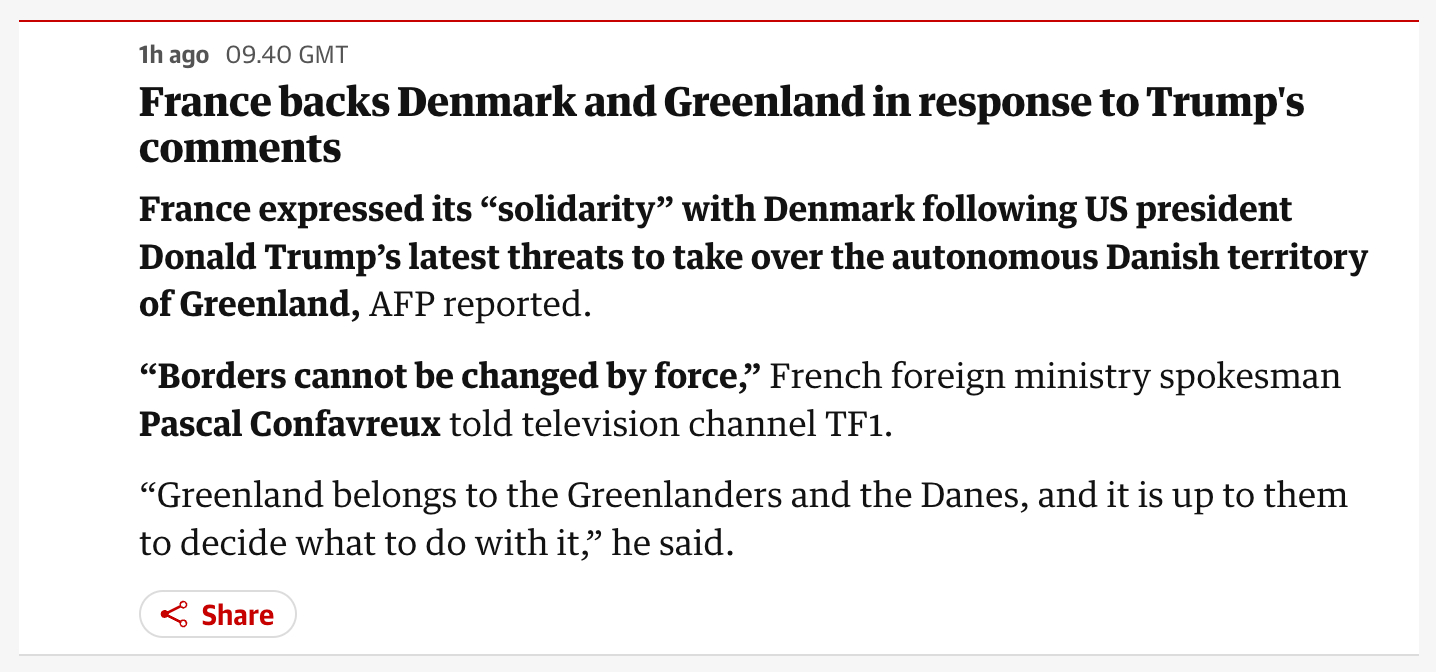Click the bold quote "Borders cannot be changed by force"
1436x672 pixels.
[x=452, y=377]
